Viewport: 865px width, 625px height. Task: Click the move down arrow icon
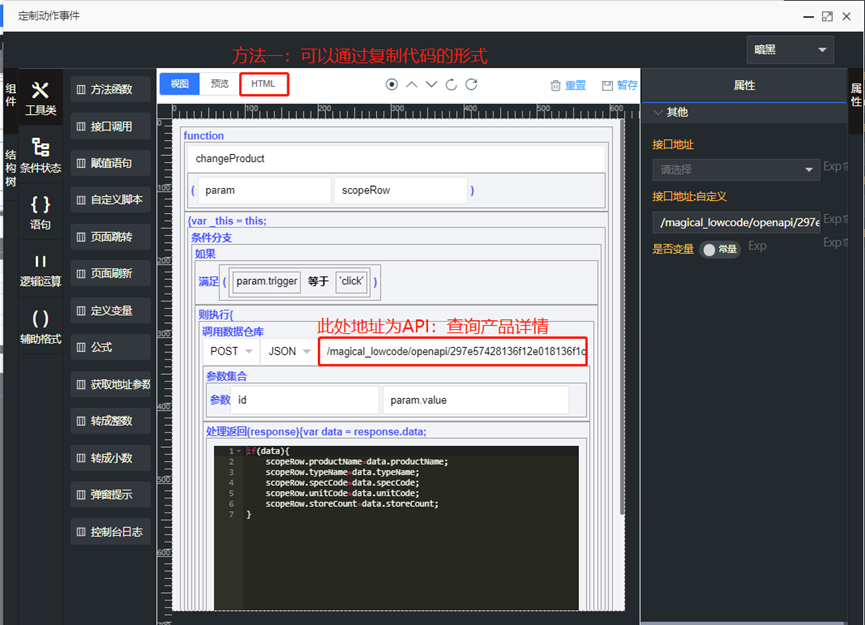click(x=431, y=84)
